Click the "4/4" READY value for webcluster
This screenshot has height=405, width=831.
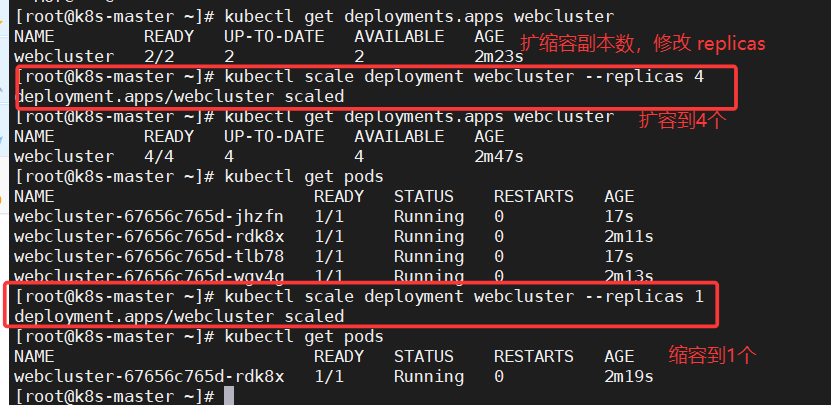tap(158, 156)
